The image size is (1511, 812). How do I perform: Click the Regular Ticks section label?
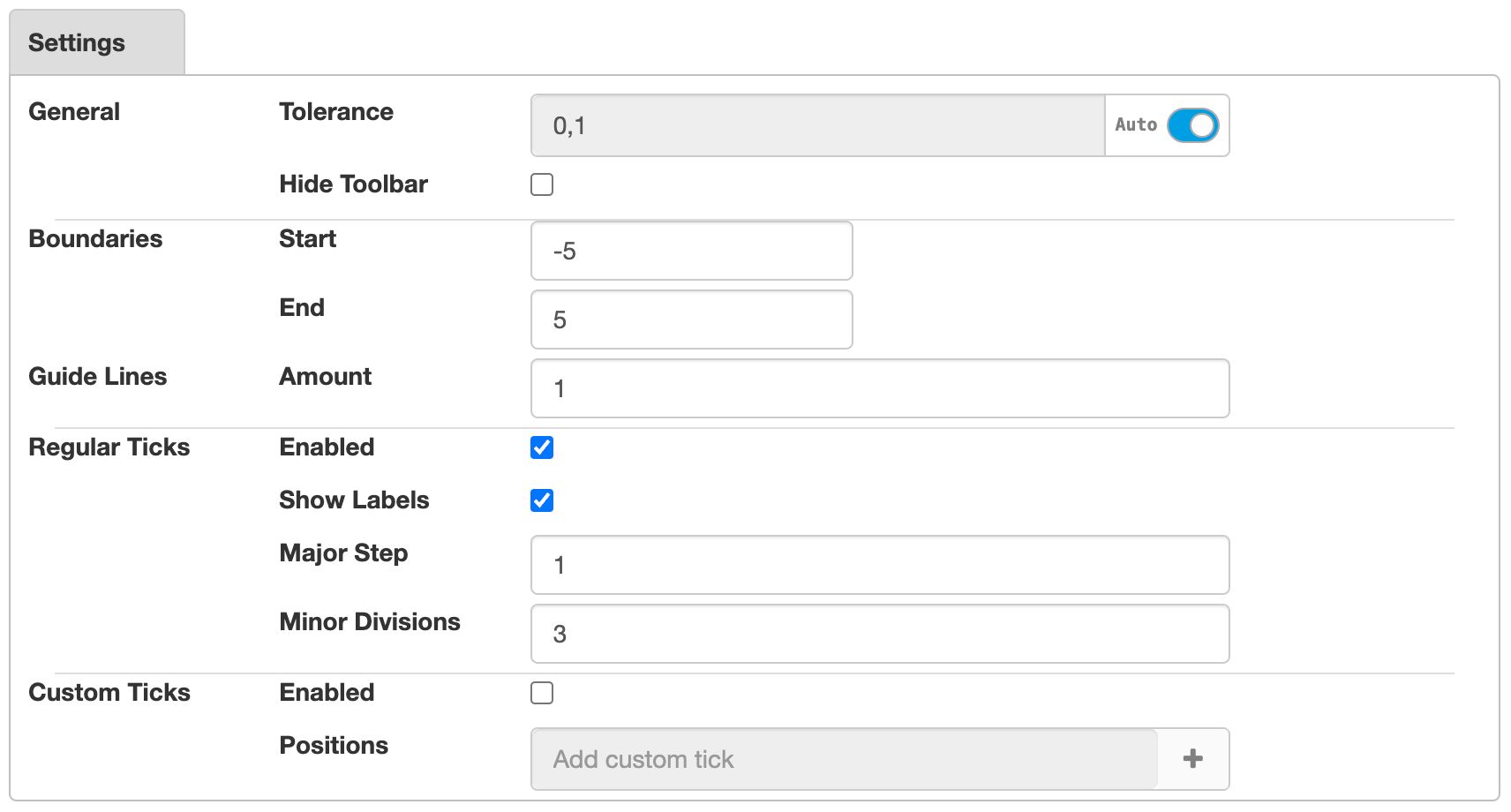(x=109, y=447)
